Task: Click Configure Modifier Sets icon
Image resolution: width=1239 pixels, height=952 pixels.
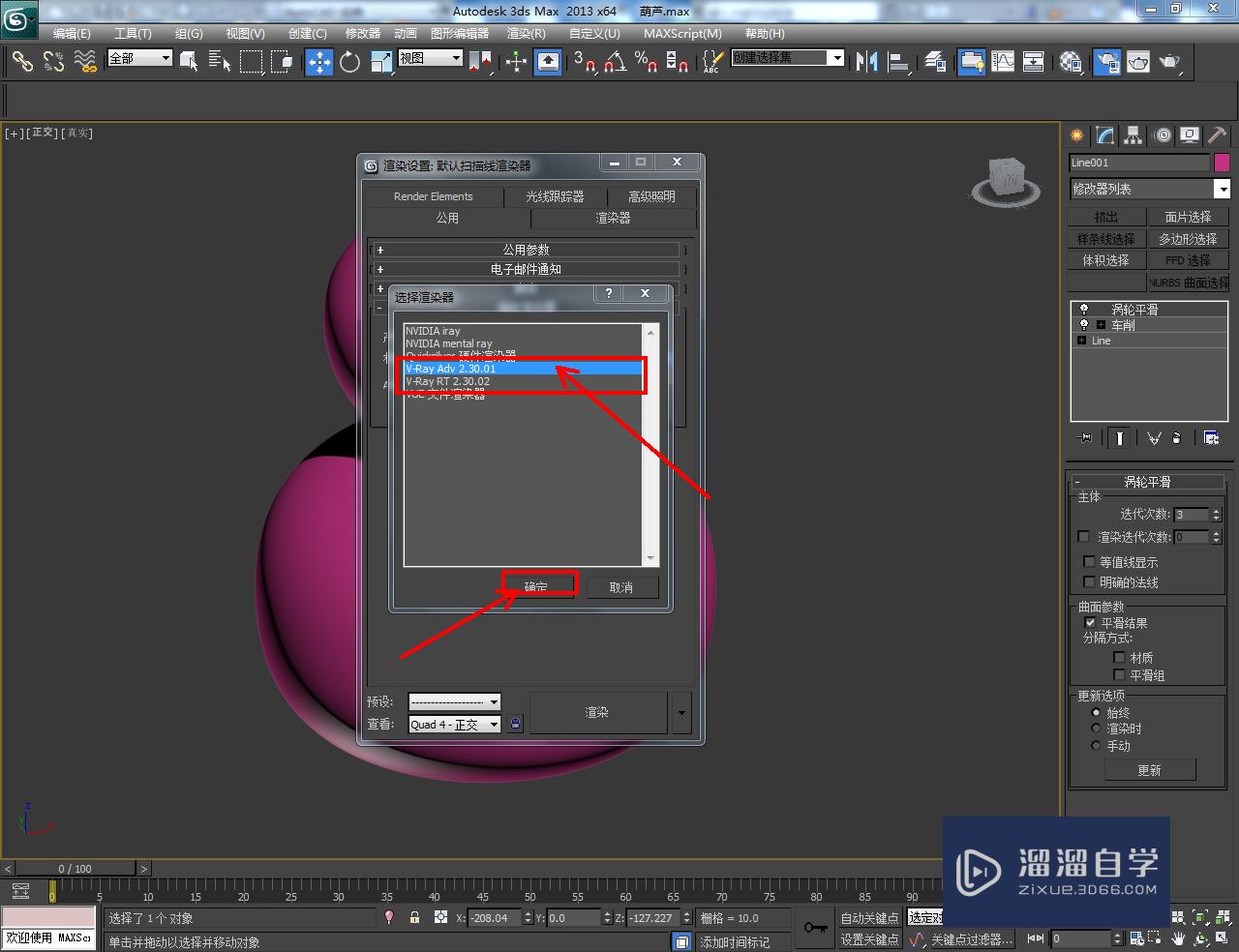Action: 1211,438
